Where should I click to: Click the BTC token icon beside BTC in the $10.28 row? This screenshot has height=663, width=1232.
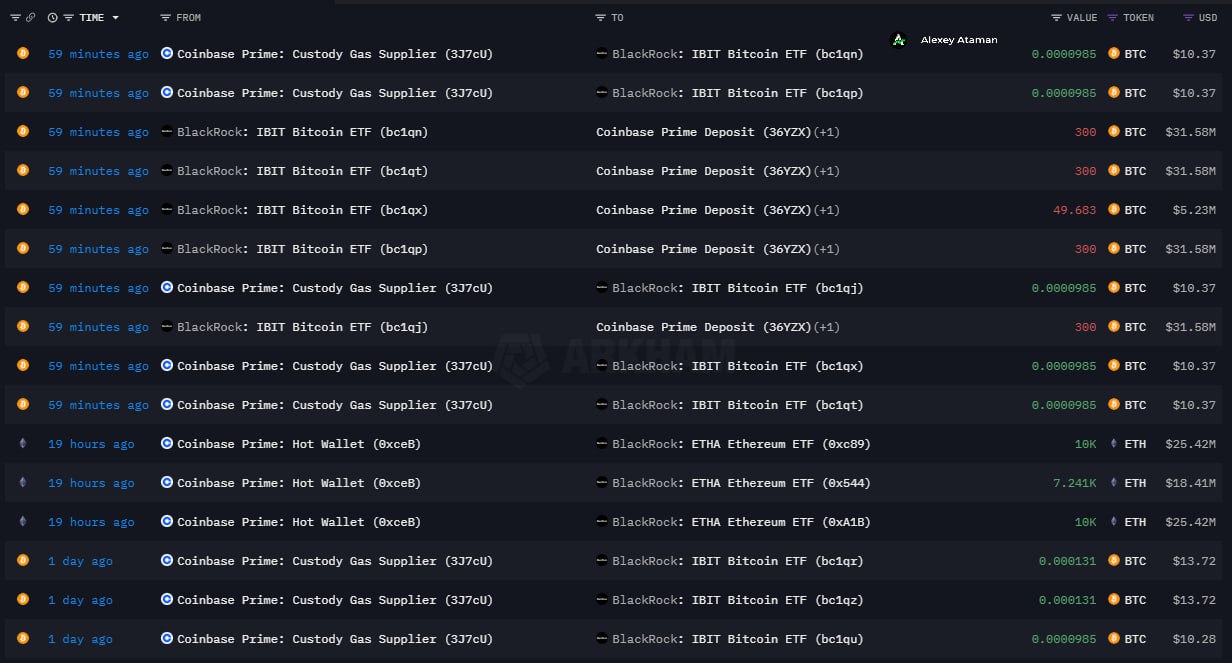point(1114,639)
